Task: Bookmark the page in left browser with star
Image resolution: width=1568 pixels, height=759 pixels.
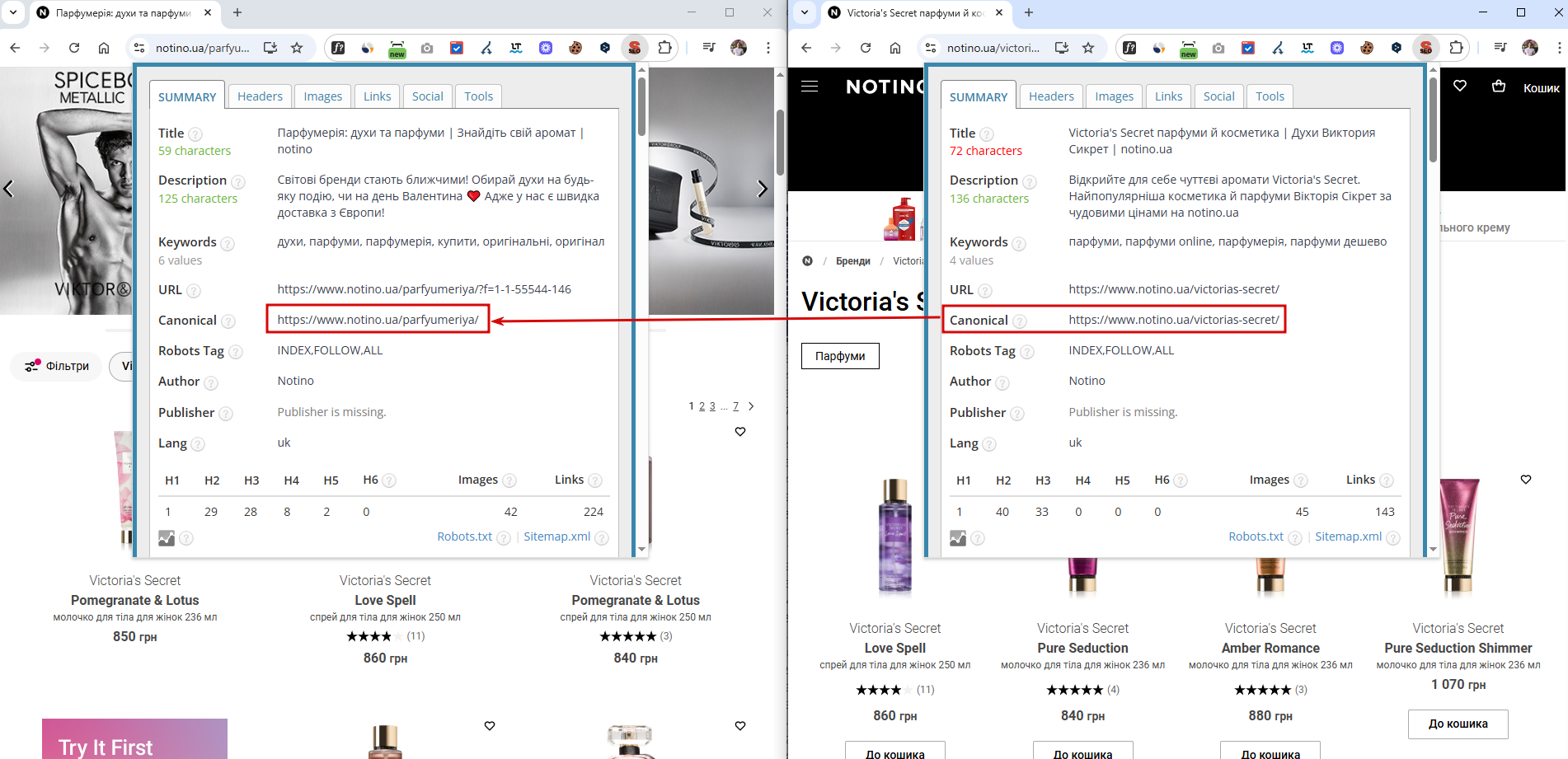Action: click(x=297, y=48)
